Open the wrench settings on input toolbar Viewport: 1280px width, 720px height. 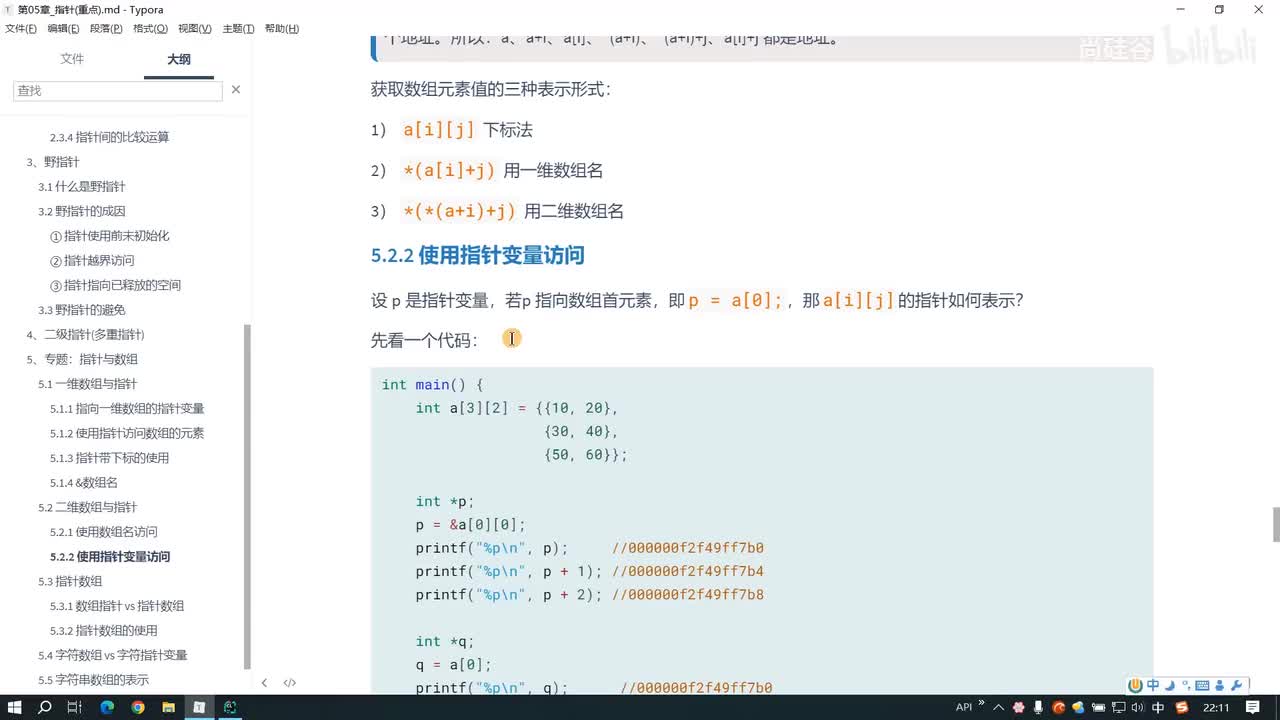pyautogui.click(x=1236, y=685)
